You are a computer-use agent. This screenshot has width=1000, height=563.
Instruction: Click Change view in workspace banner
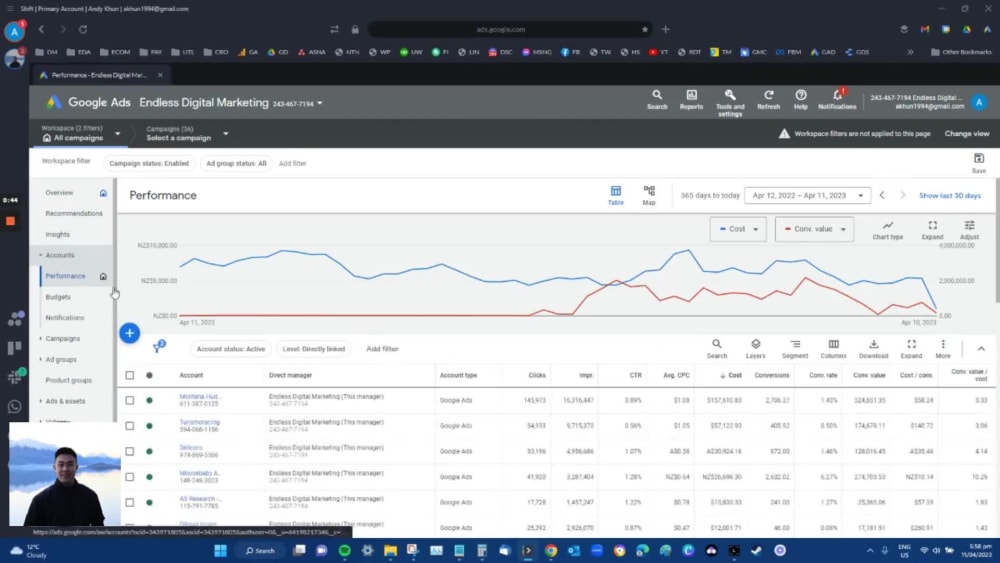pos(967,134)
